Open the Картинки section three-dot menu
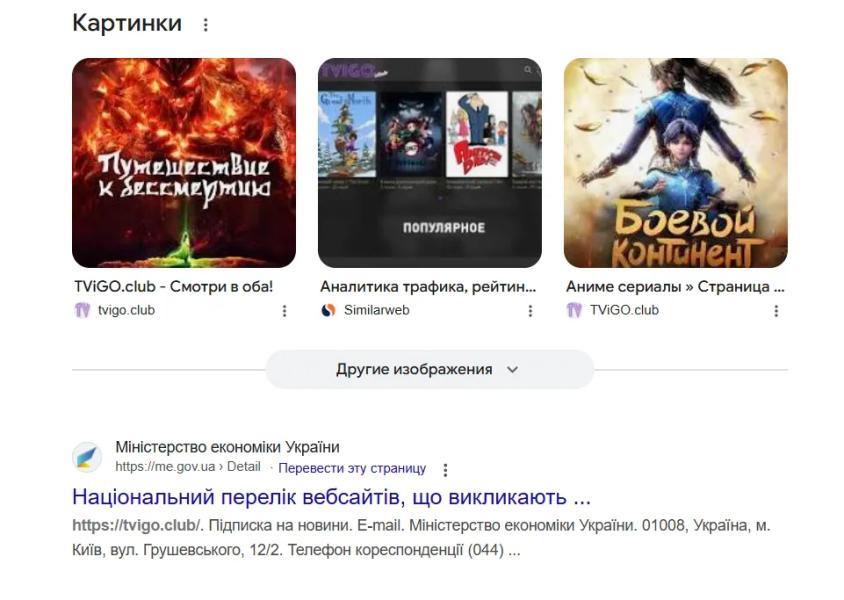 pos(206,25)
